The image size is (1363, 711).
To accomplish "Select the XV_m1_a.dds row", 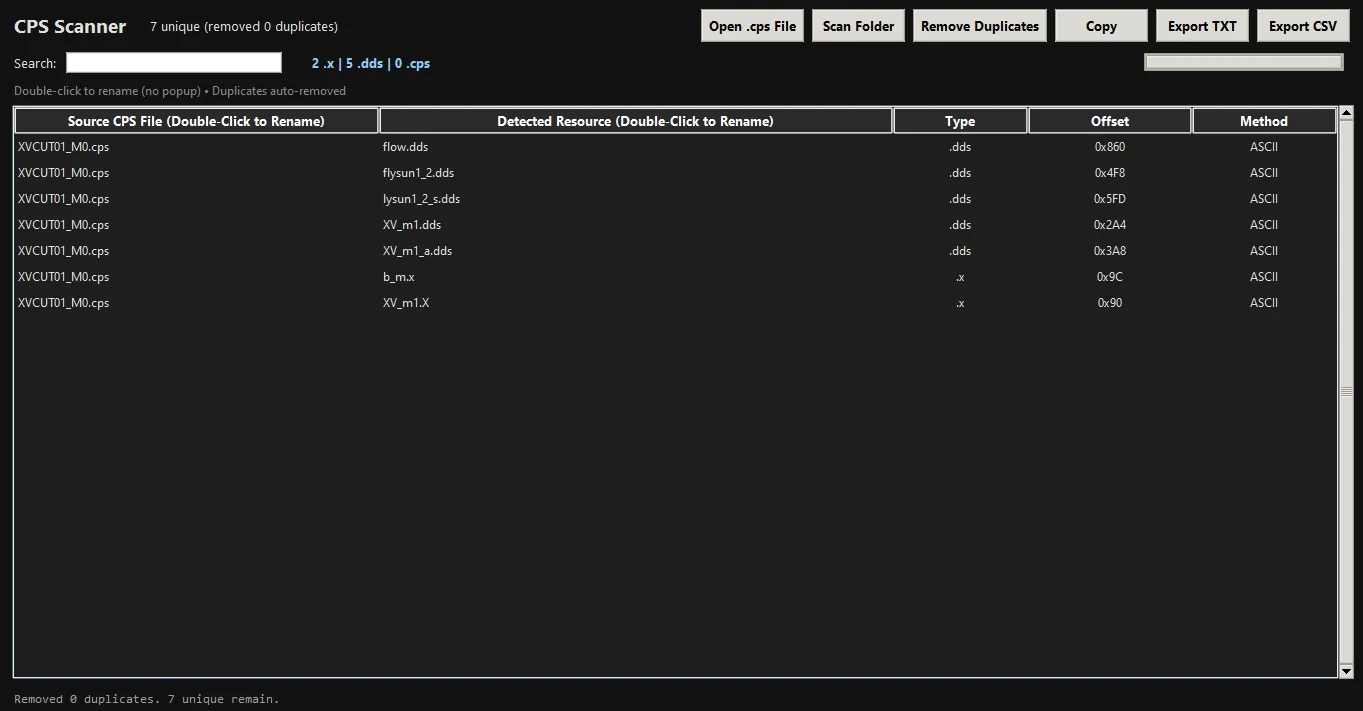I will pos(675,251).
